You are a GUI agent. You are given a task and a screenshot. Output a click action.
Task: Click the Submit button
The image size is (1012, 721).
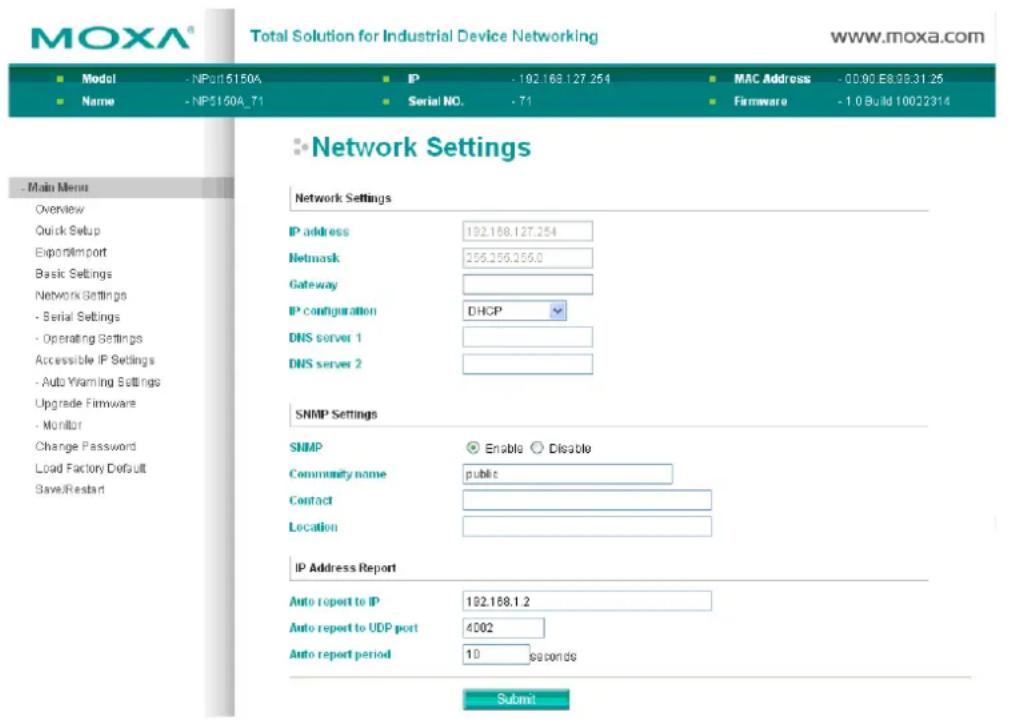[516, 699]
